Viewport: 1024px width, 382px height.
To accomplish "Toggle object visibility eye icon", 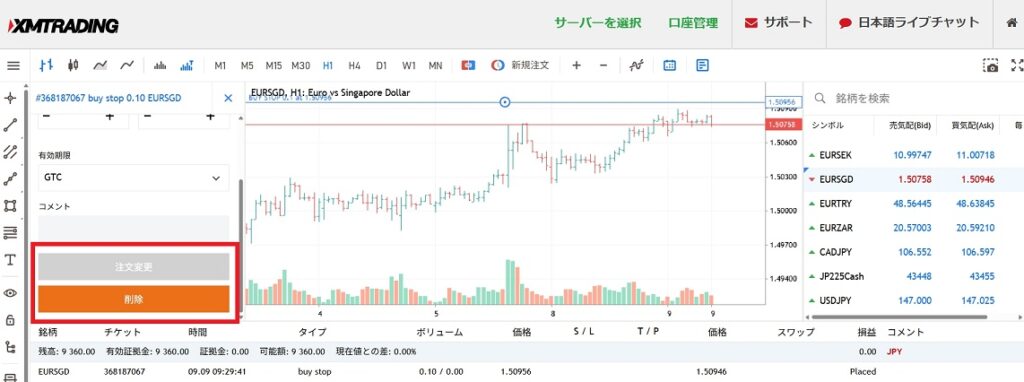I will (x=10, y=293).
